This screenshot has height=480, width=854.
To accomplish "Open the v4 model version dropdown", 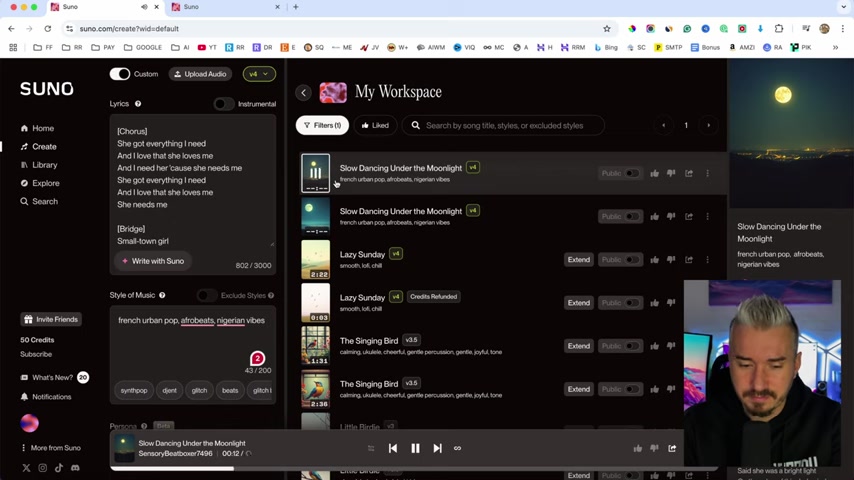I will point(259,74).
